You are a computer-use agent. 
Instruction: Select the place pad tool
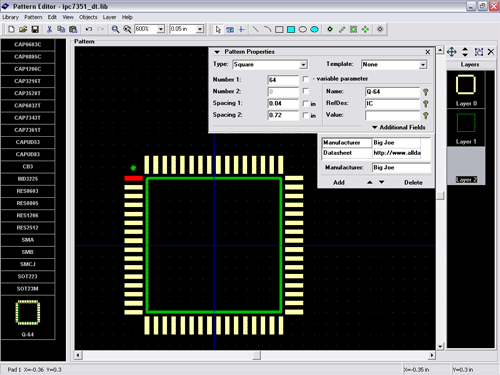point(330,29)
